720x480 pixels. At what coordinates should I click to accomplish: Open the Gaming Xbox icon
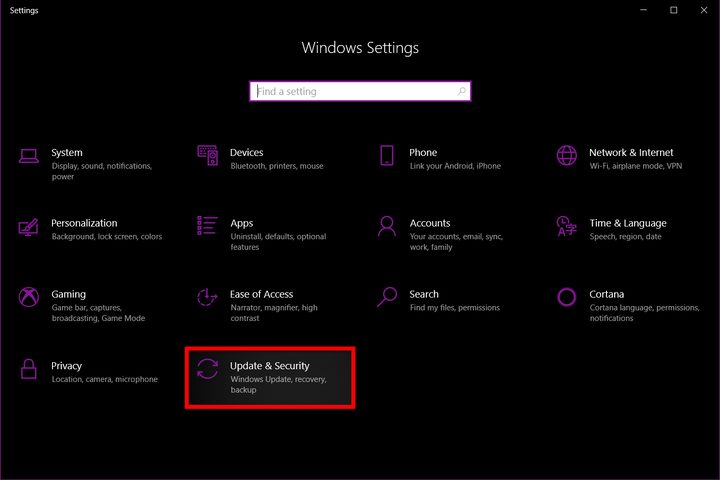[x=28, y=297]
